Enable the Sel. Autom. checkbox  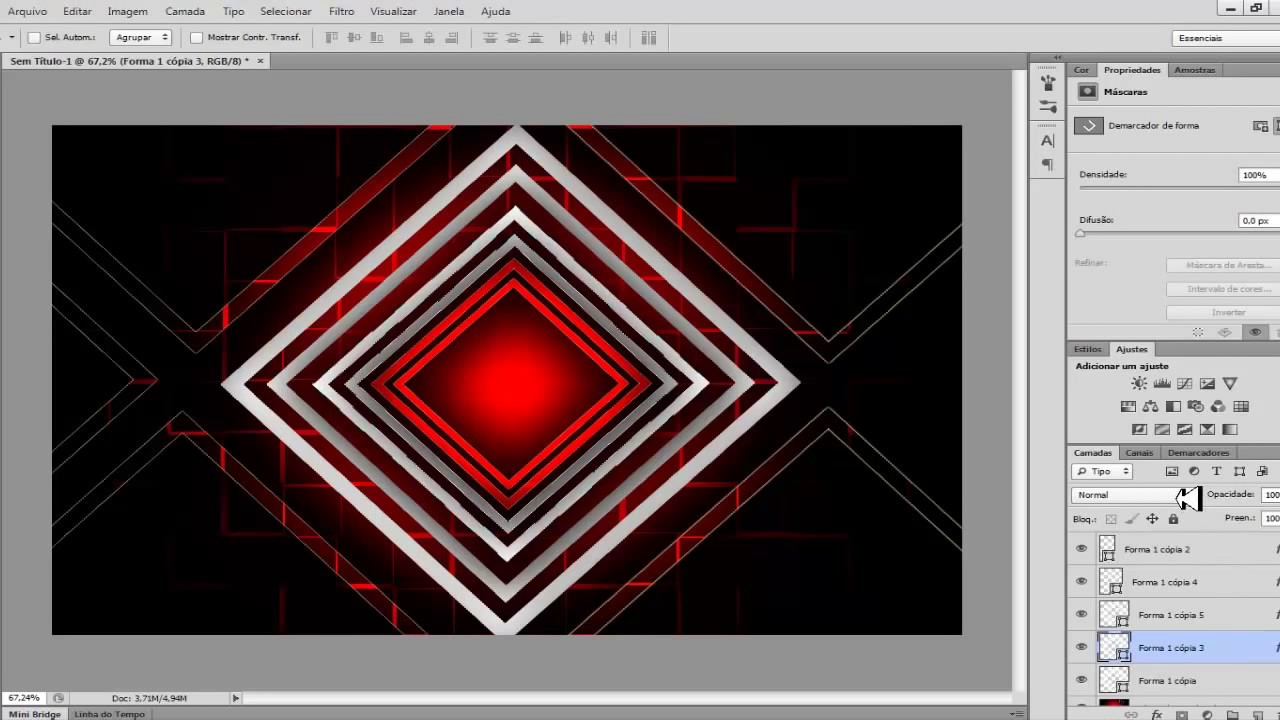(x=34, y=38)
